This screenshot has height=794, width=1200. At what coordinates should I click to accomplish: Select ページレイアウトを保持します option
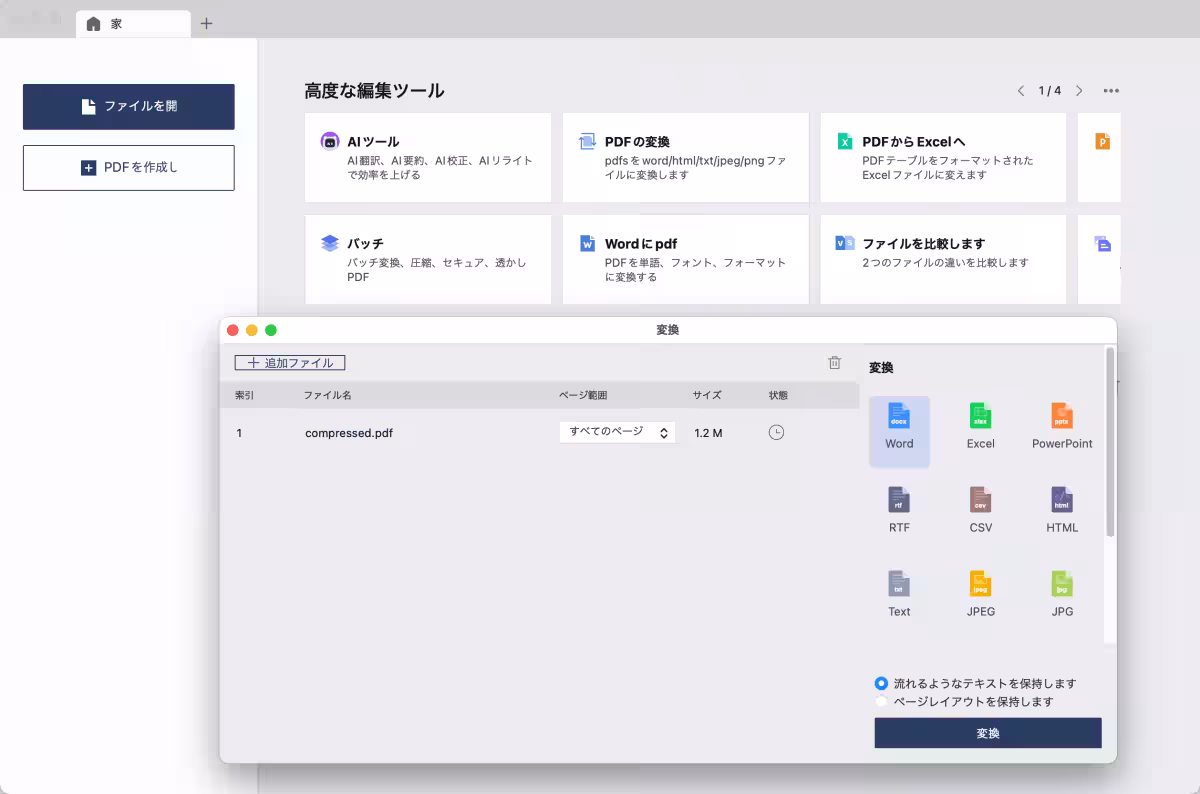tap(881, 701)
